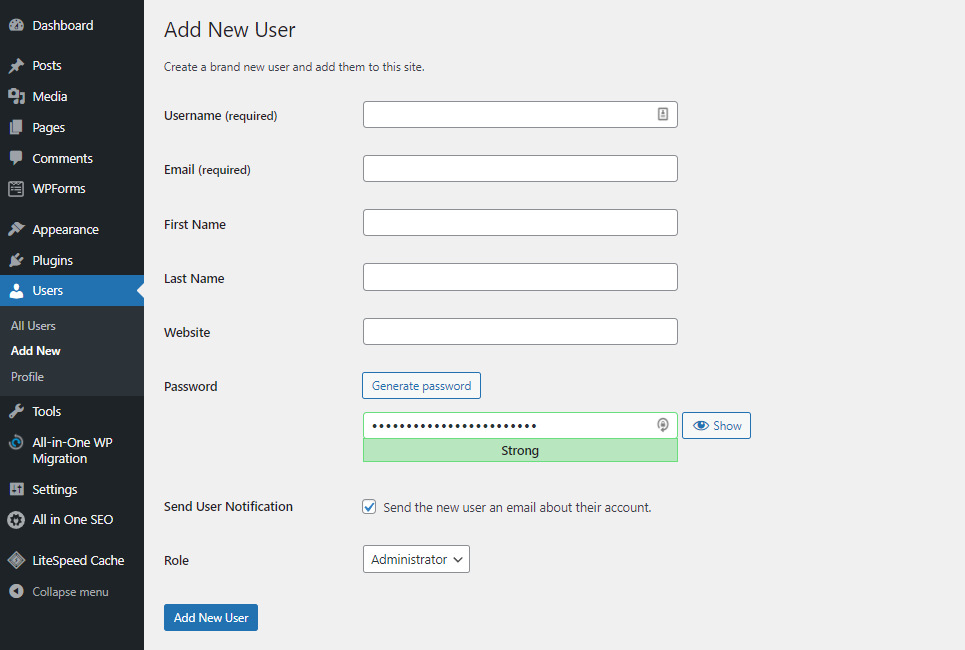
Task: Uncheck the send user notification checkbox
Action: tap(369, 507)
